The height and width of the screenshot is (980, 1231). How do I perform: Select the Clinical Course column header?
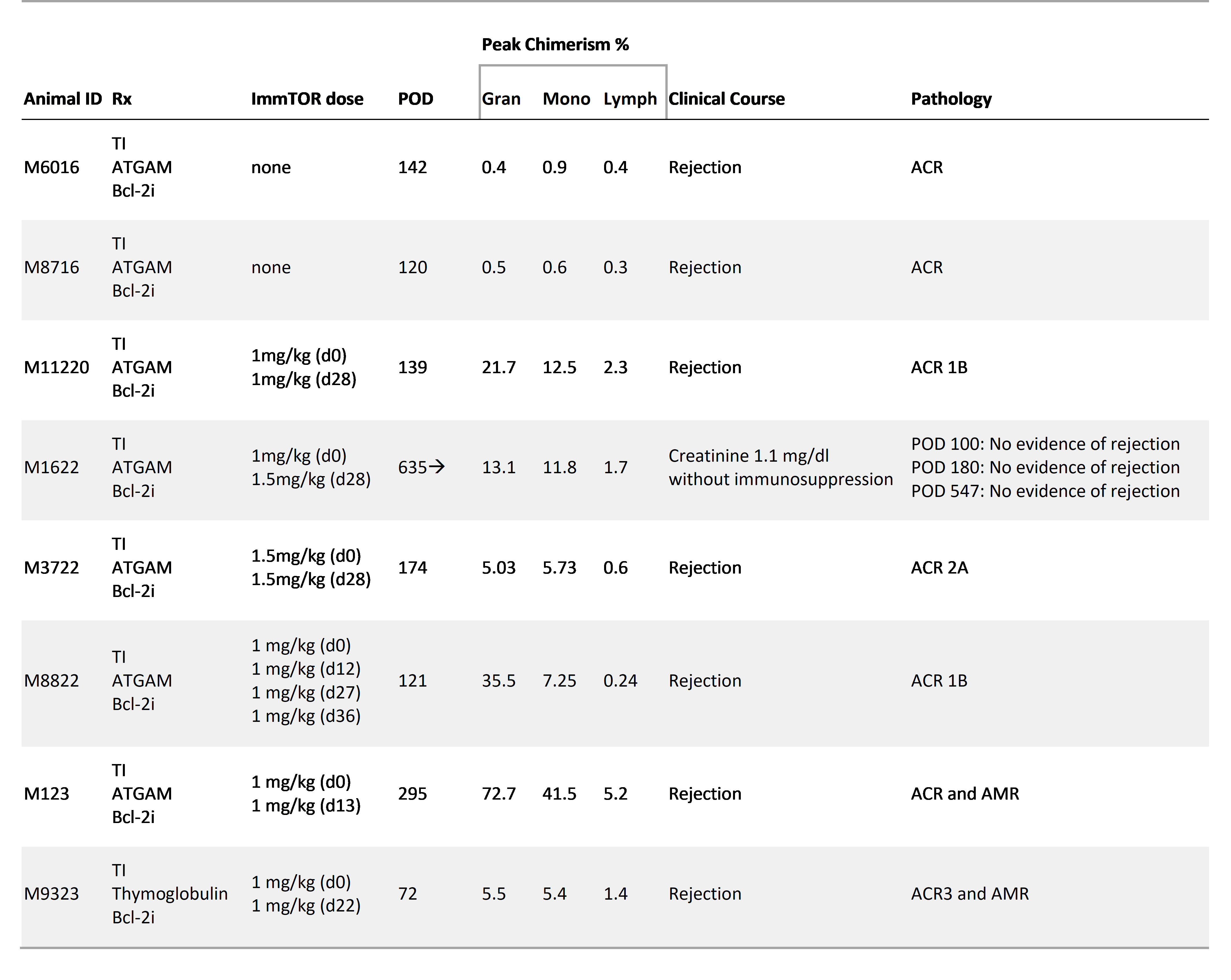click(x=726, y=99)
